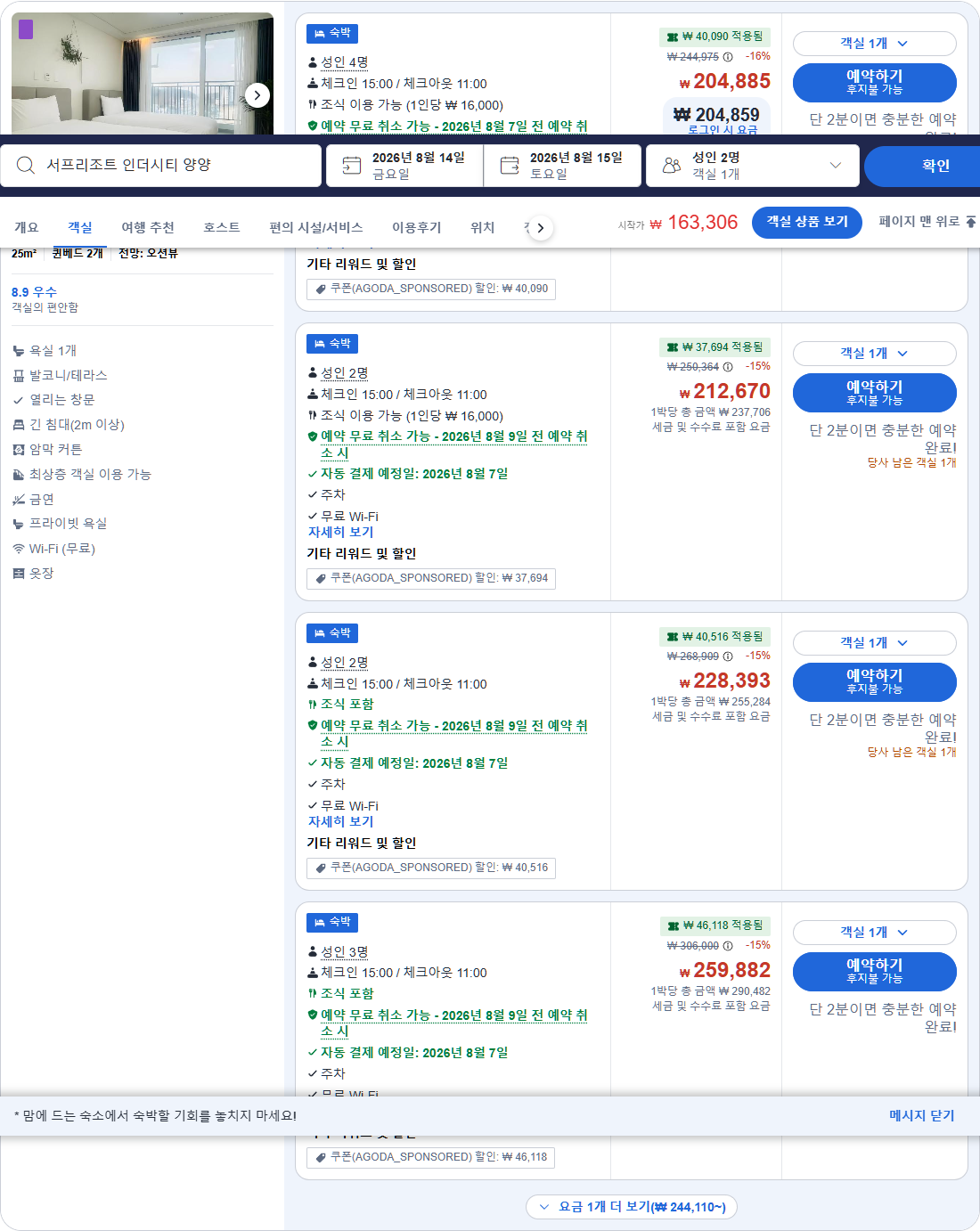980x1231 pixels.
Task: Click the guests people icon
Action: click(x=672, y=165)
